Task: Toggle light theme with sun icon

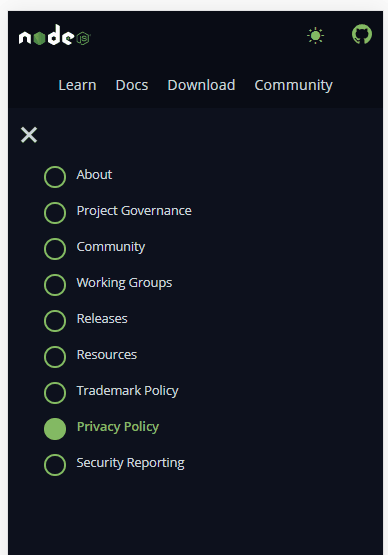Action: [315, 36]
